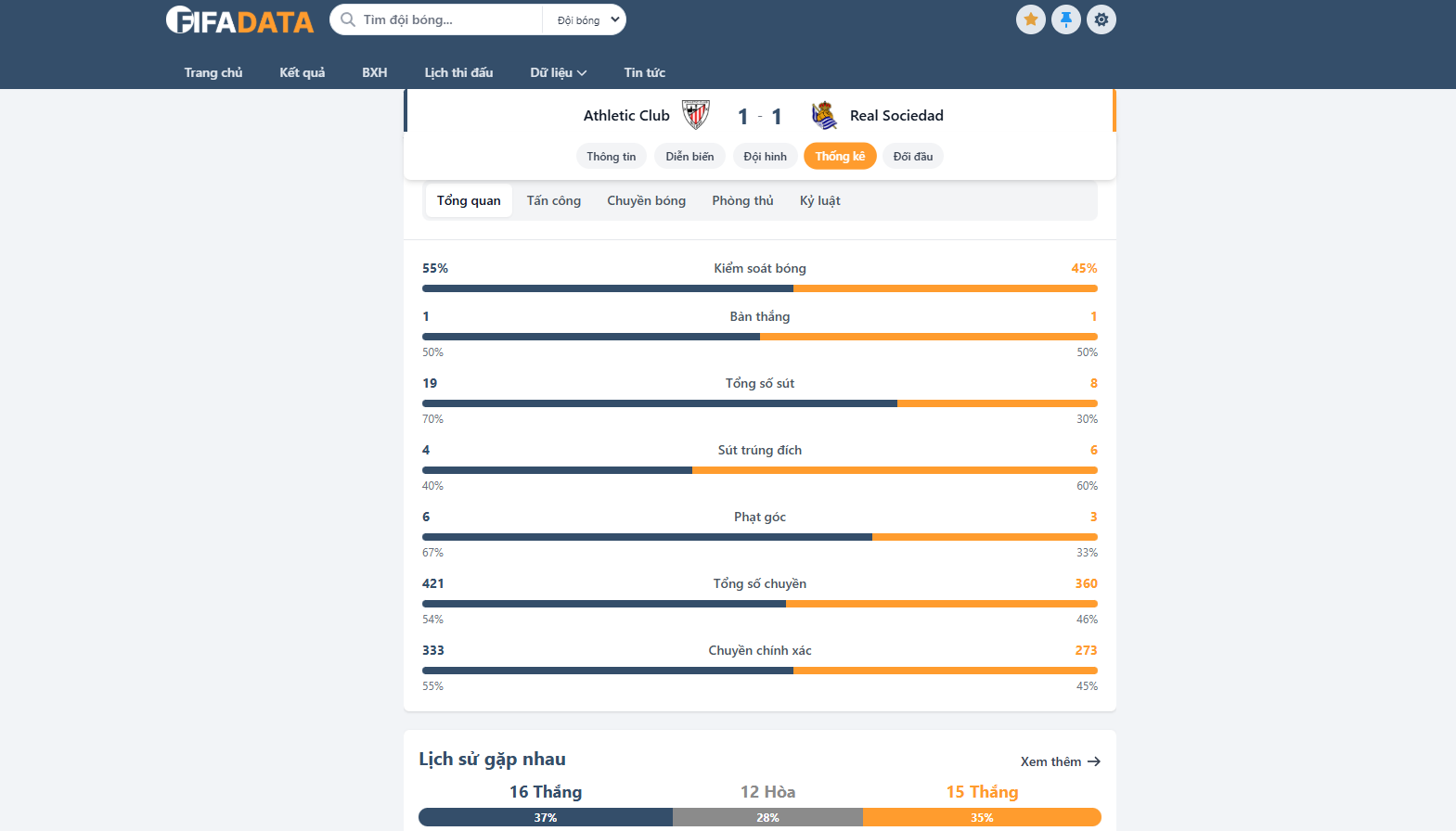This screenshot has width=1456, height=831.
Task: Open the settings gear icon
Action: 1101,19
